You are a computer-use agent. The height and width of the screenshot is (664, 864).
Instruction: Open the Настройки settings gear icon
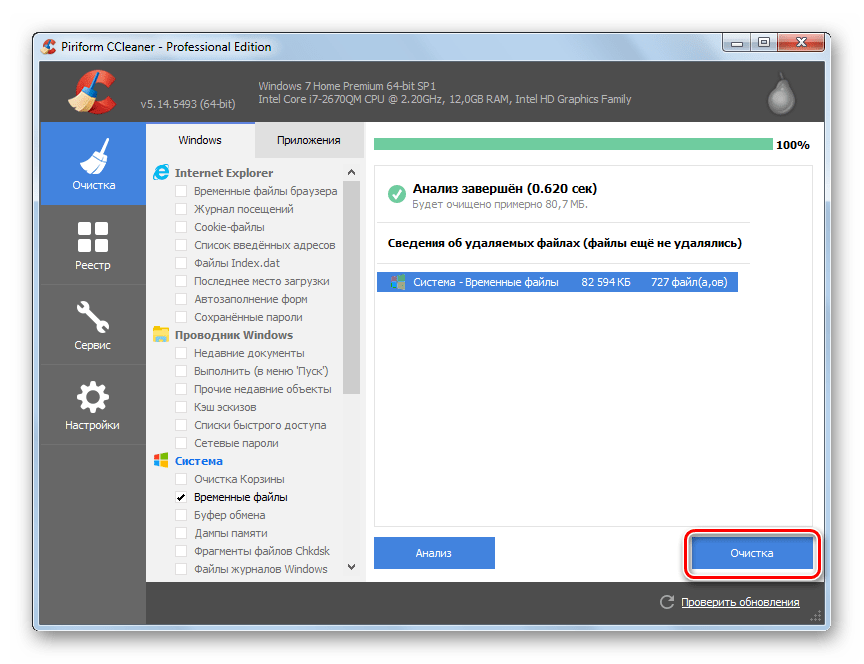(93, 397)
